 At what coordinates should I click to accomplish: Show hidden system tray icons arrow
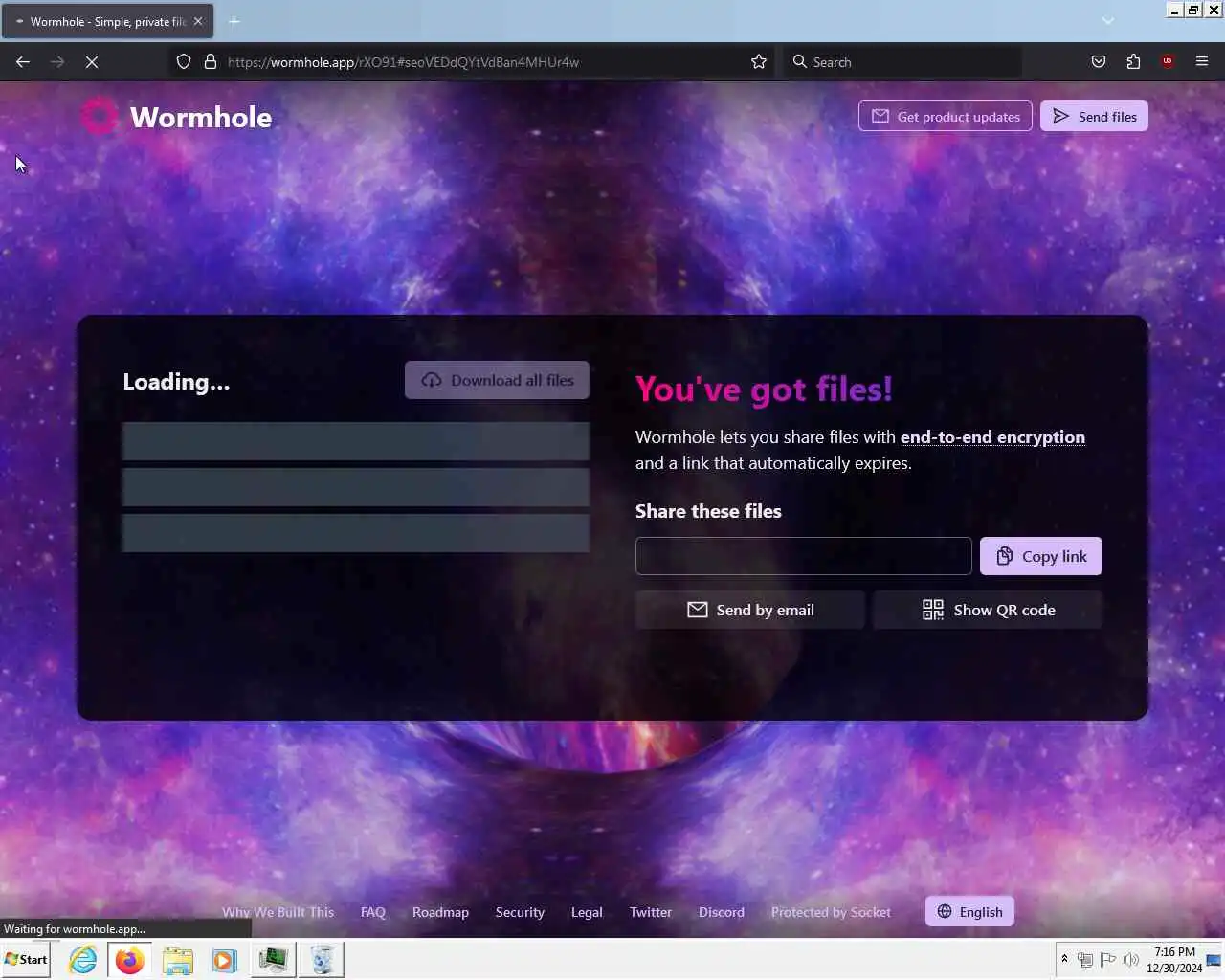(x=1064, y=959)
